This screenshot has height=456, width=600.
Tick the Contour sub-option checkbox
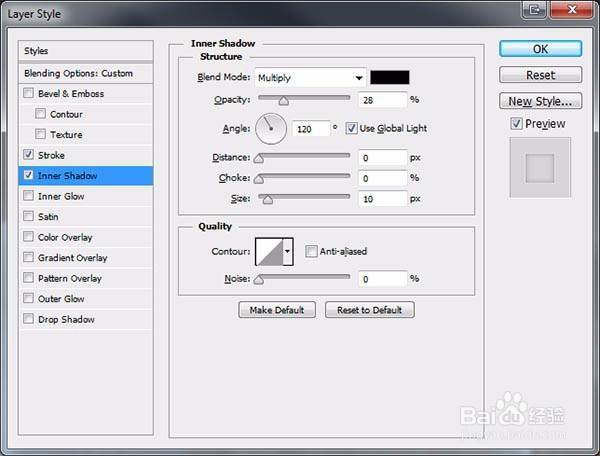click(x=40, y=114)
